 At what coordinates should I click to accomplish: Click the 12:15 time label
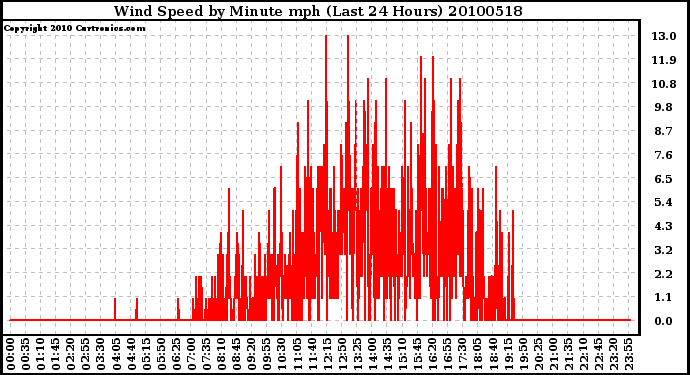tap(327, 355)
